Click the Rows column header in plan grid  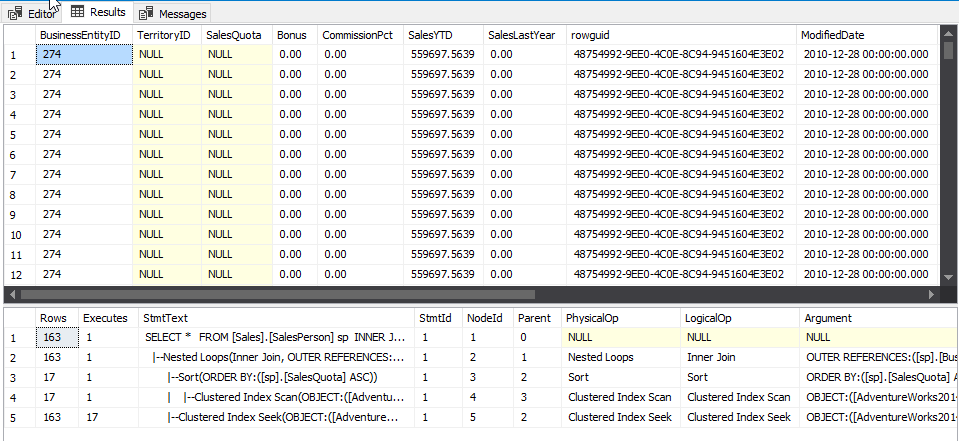pyautogui.click(x=57, y=318)
